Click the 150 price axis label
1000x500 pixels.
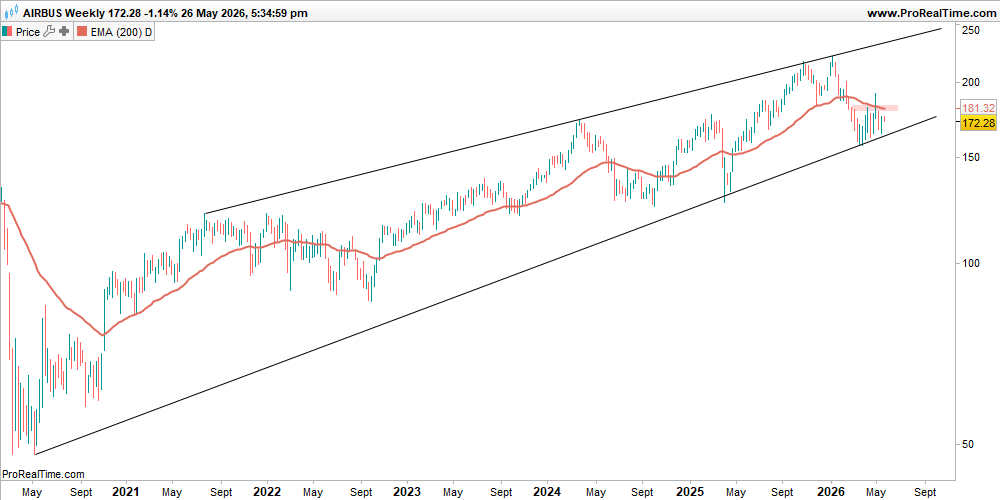(x=971, y=157)
